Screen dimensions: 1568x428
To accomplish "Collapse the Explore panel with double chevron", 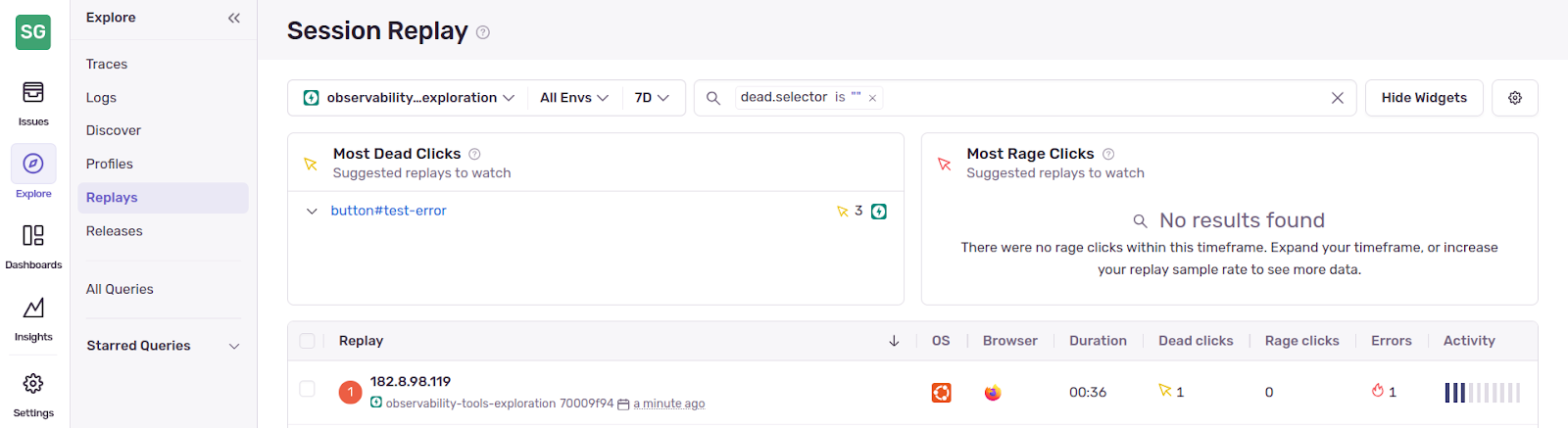I will 233,18.
